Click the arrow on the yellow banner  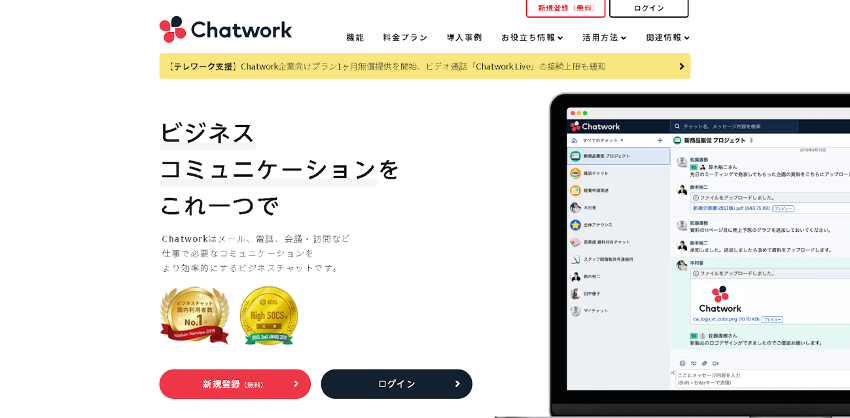681,66
